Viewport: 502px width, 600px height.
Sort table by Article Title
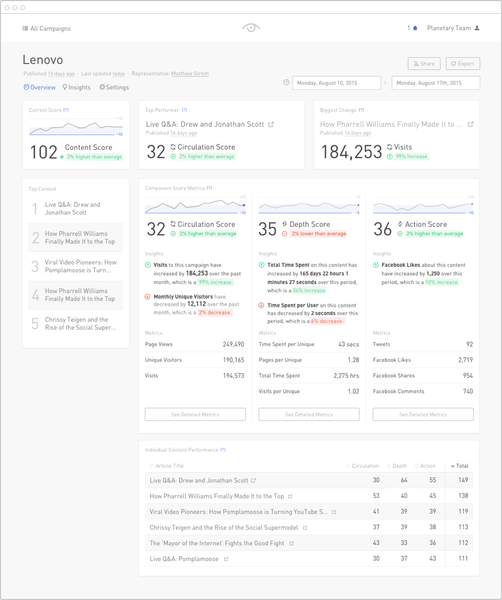pos(167,466)
